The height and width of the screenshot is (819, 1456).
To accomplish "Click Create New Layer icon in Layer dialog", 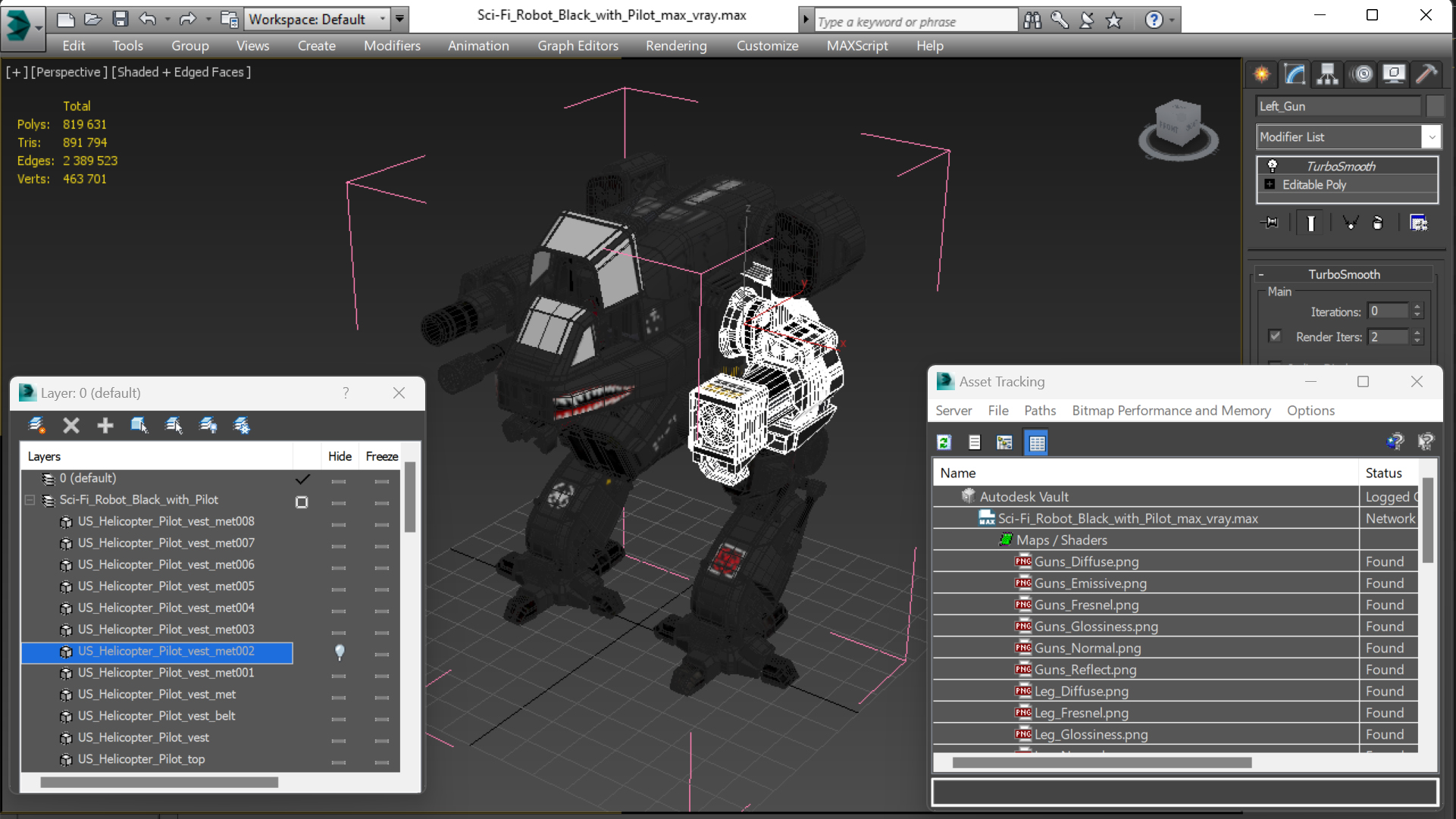I will 36,426.
